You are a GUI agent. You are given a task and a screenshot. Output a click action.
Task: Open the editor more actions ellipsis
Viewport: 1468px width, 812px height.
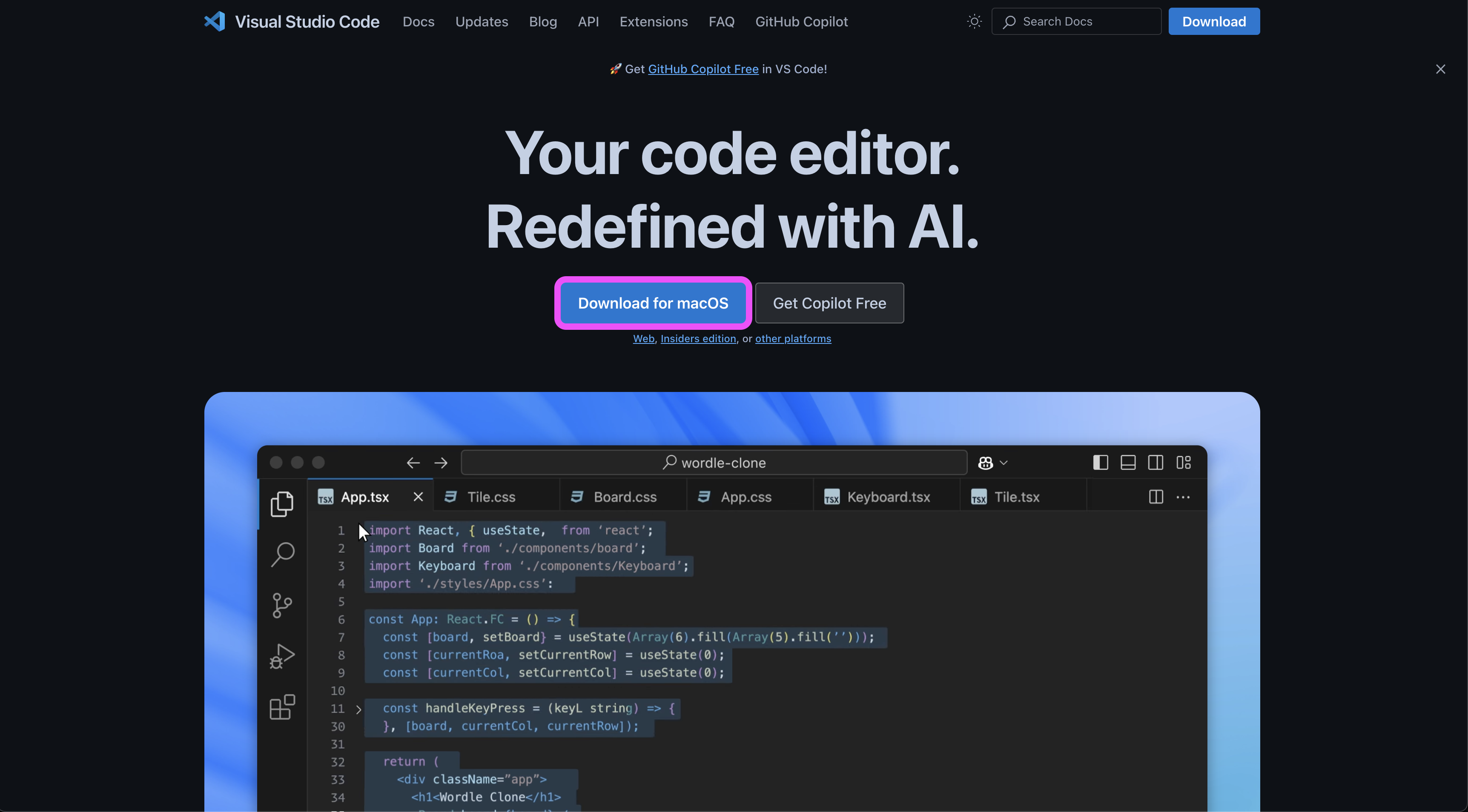[x=1183, y=497]
